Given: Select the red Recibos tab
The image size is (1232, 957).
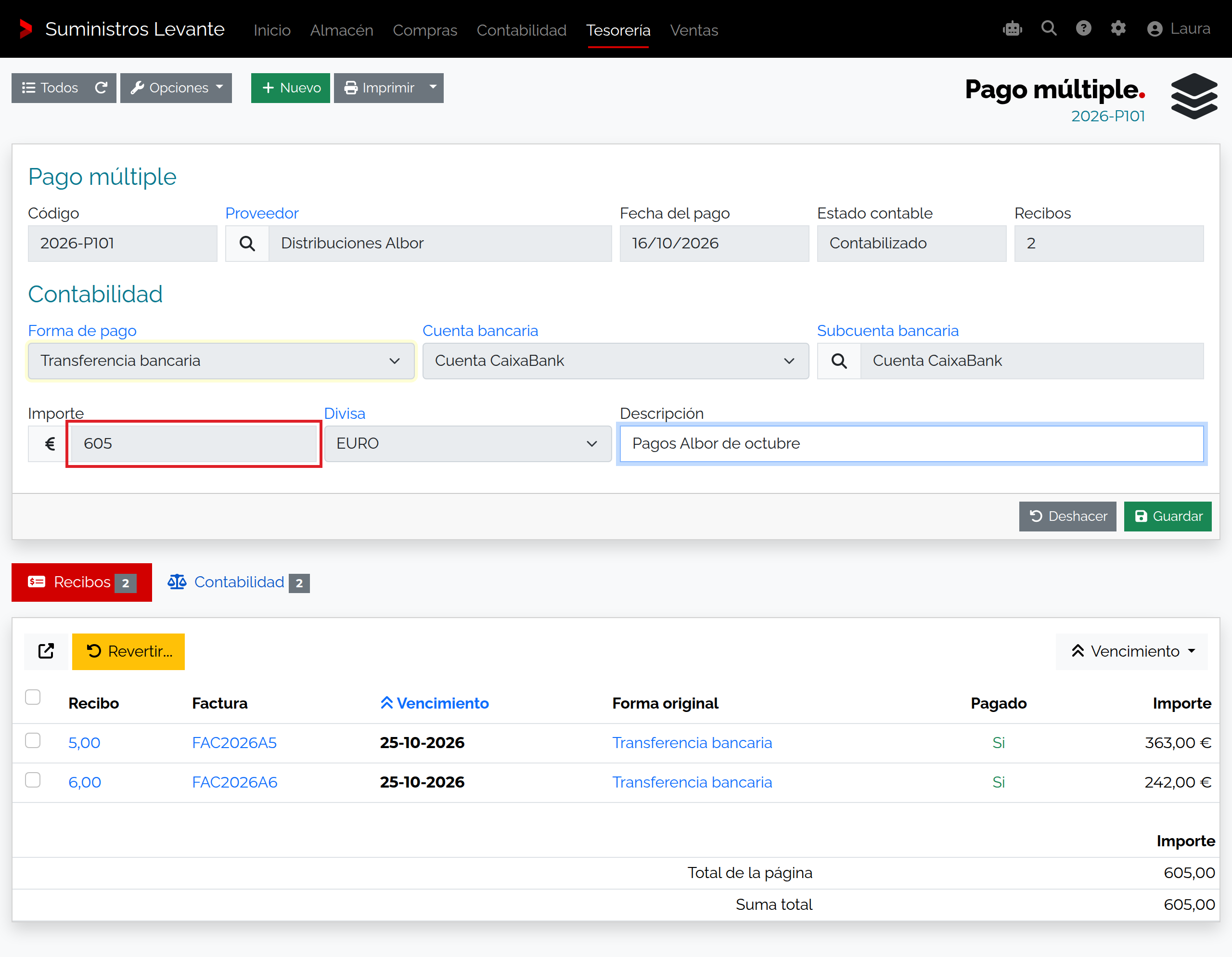Looking at the screenshot, I should point(82,582).
